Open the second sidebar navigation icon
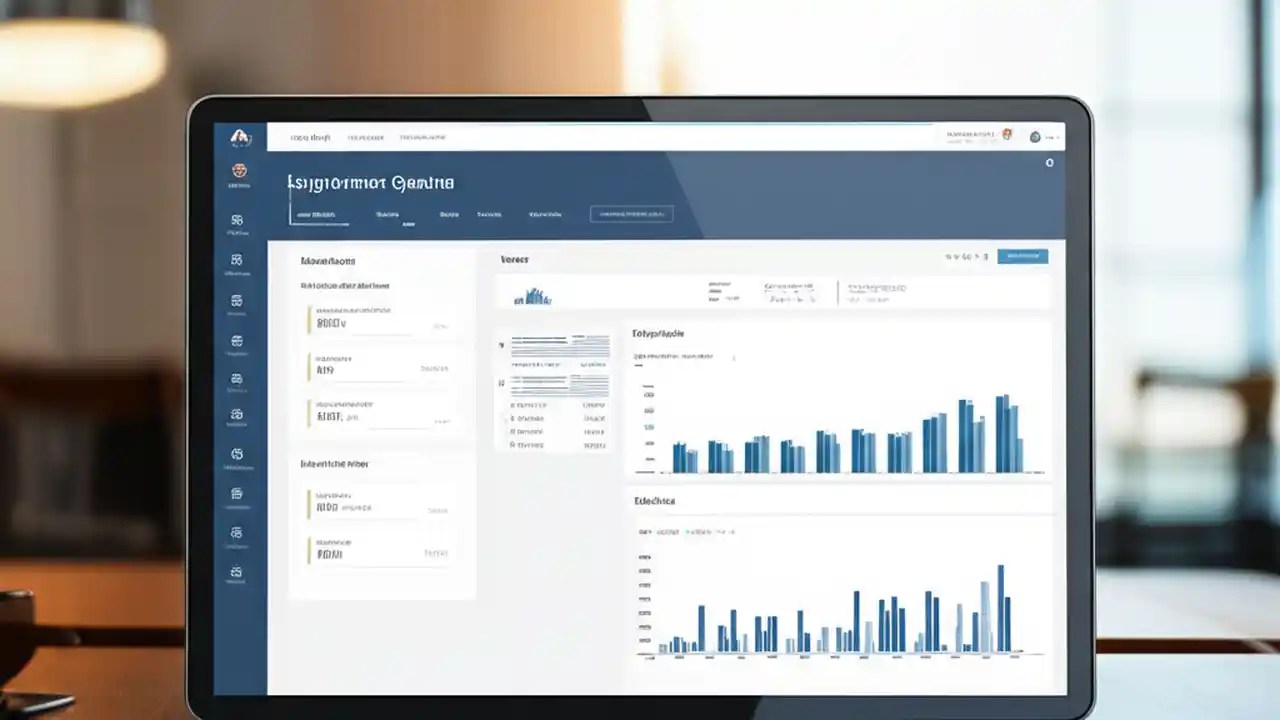1280x720 pixels. point(237,219)
